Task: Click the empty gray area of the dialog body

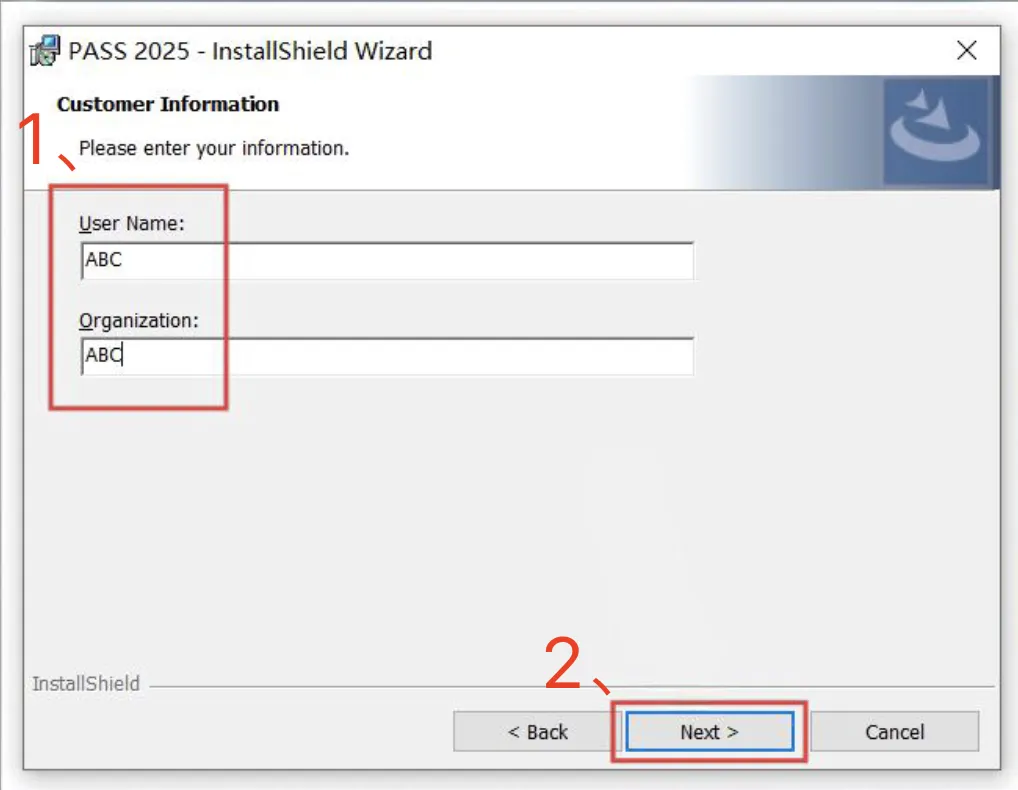Action: 512,519
